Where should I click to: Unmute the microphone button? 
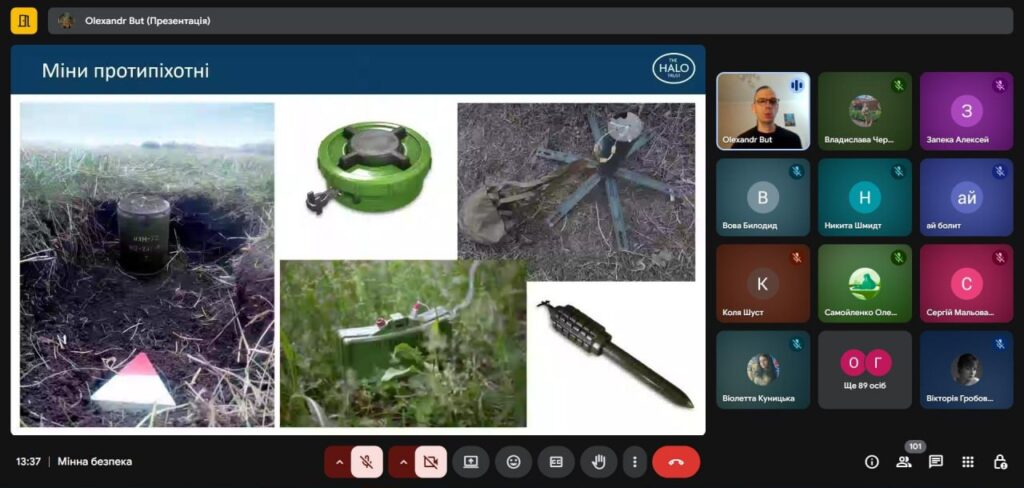(367, 462)
